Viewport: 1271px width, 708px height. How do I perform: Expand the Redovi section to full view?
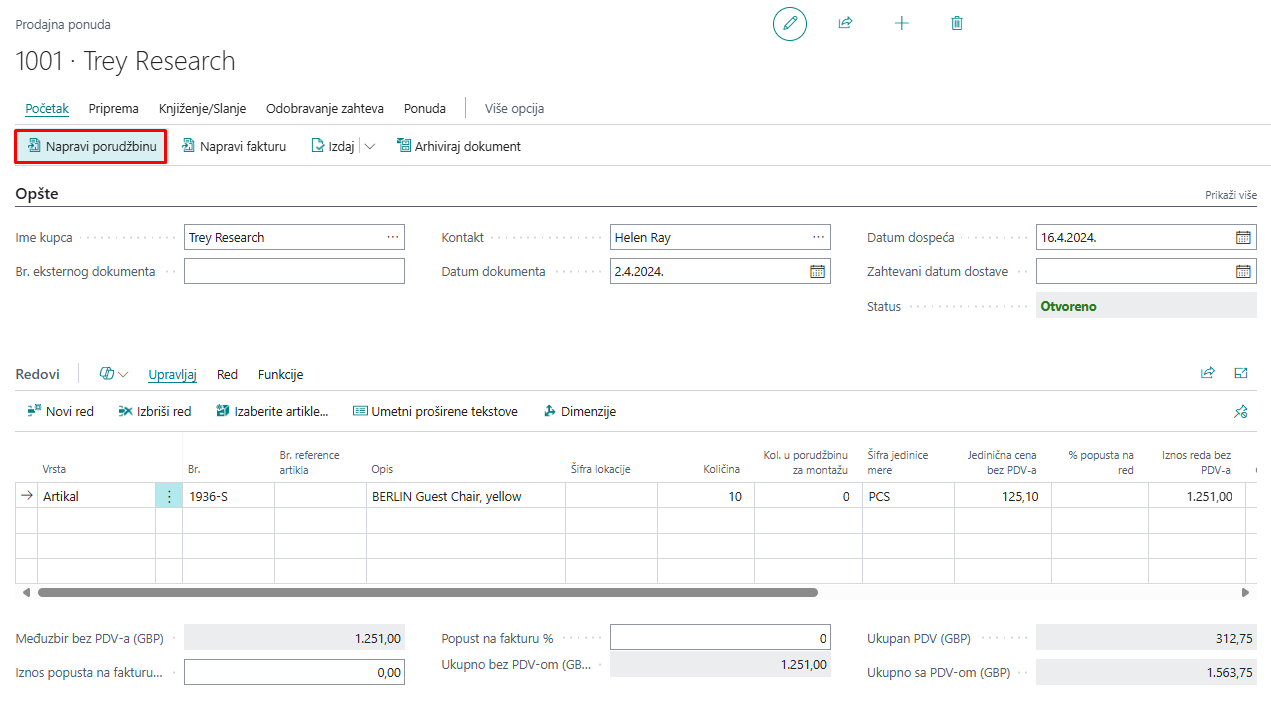click(x=1241, y=373)
